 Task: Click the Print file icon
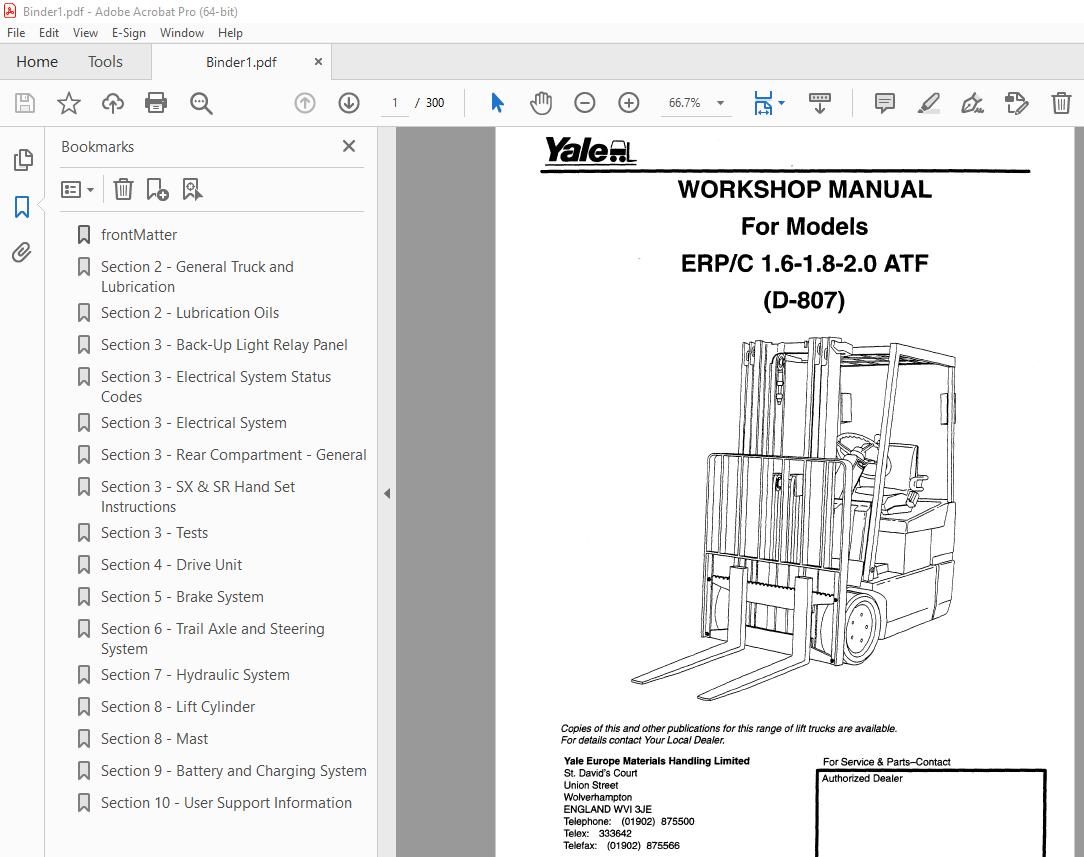[x=156, y=103]
